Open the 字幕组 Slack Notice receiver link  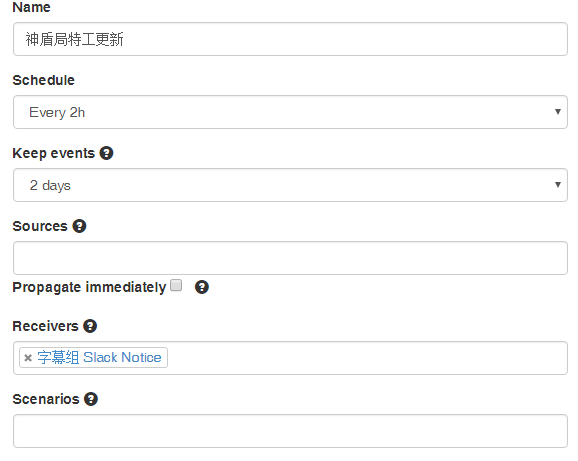(99, 357)
